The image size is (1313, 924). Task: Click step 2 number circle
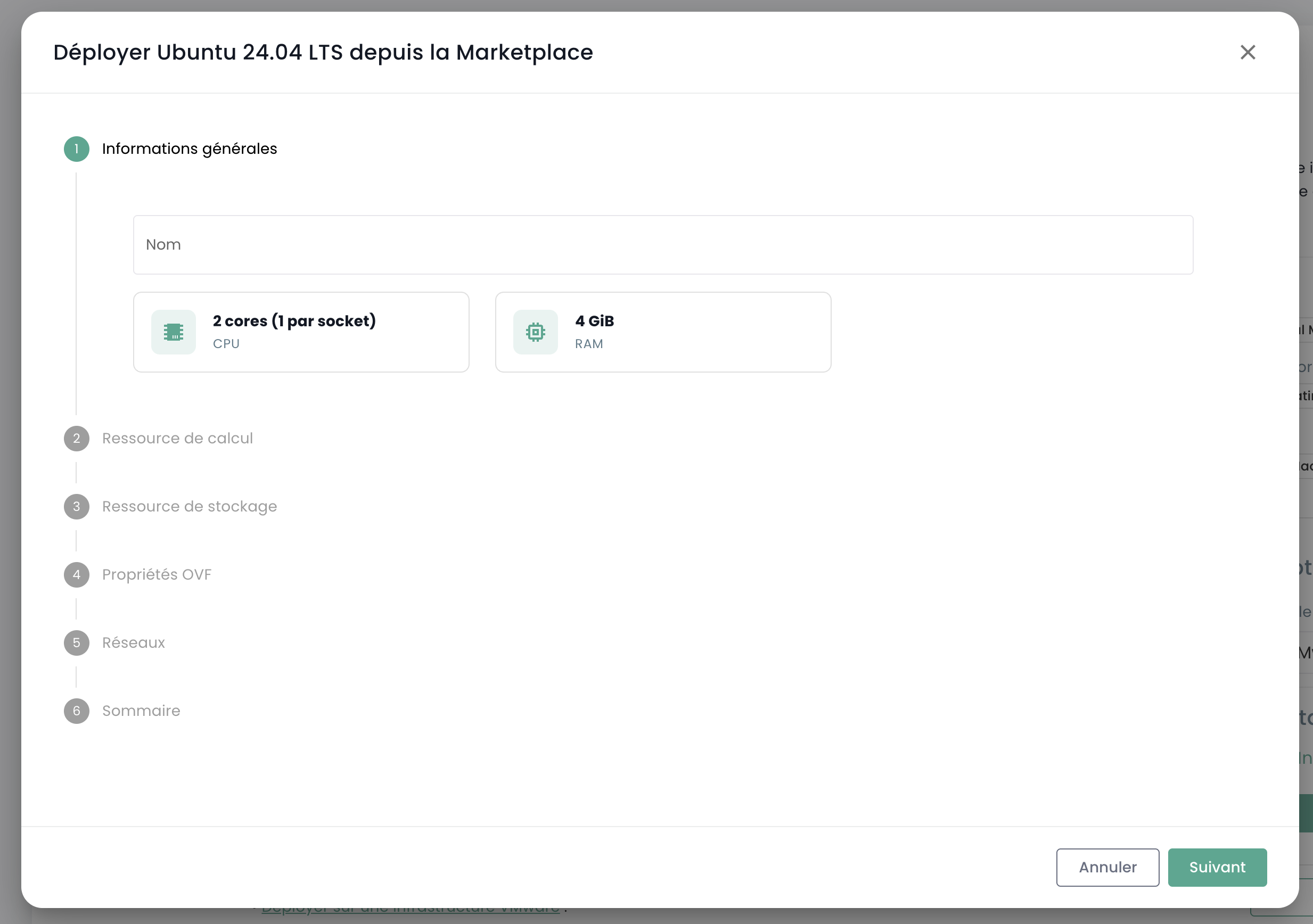coord(77,439)
